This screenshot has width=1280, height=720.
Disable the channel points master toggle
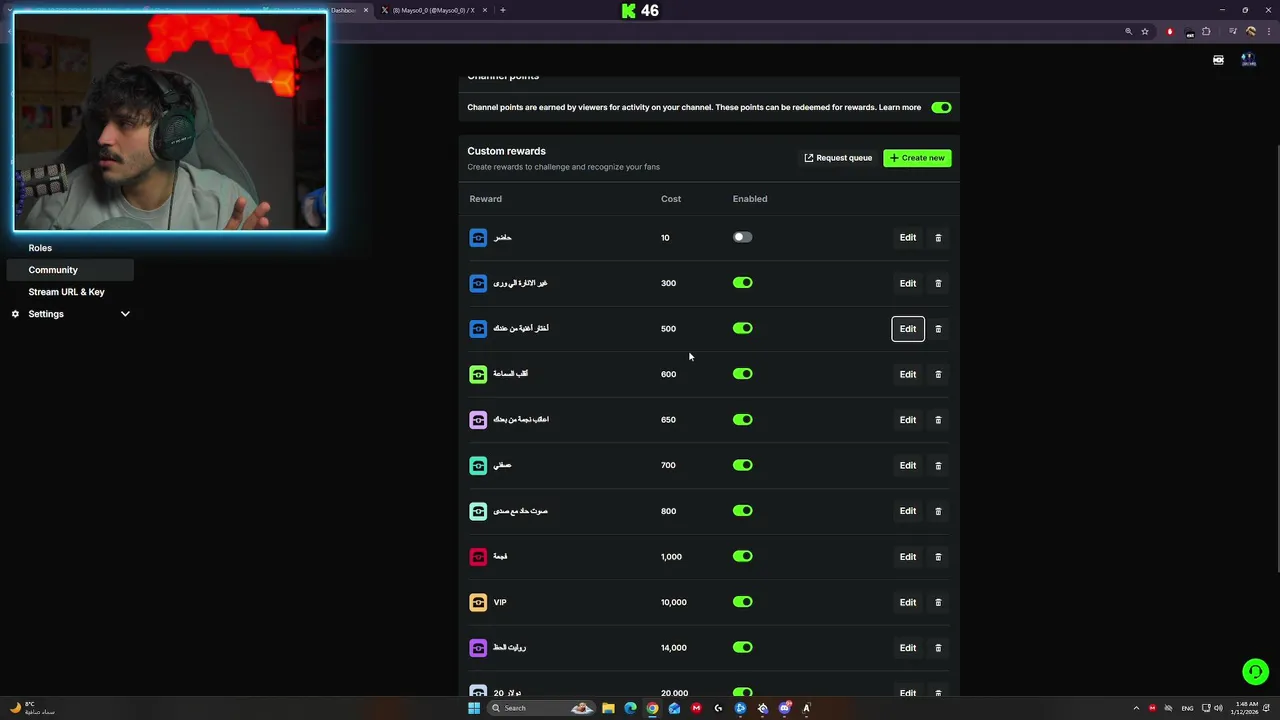pos(941,107)
